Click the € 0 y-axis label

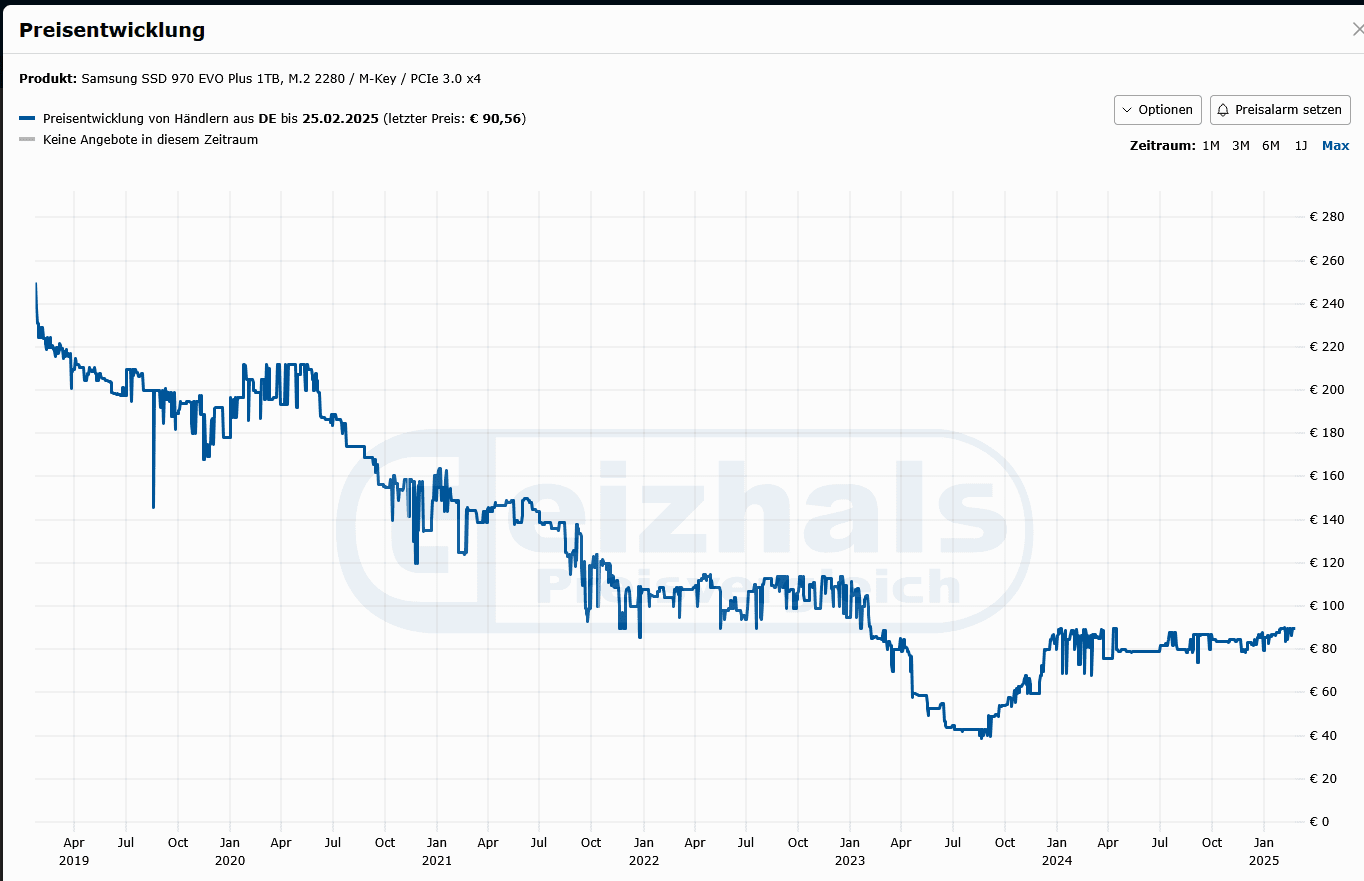(x=1319, y=822)
